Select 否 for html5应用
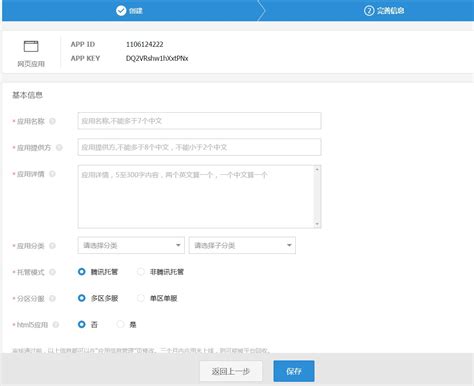Image resolution: width=474 pixels, height=386 pixels. (x=82, y=324)
